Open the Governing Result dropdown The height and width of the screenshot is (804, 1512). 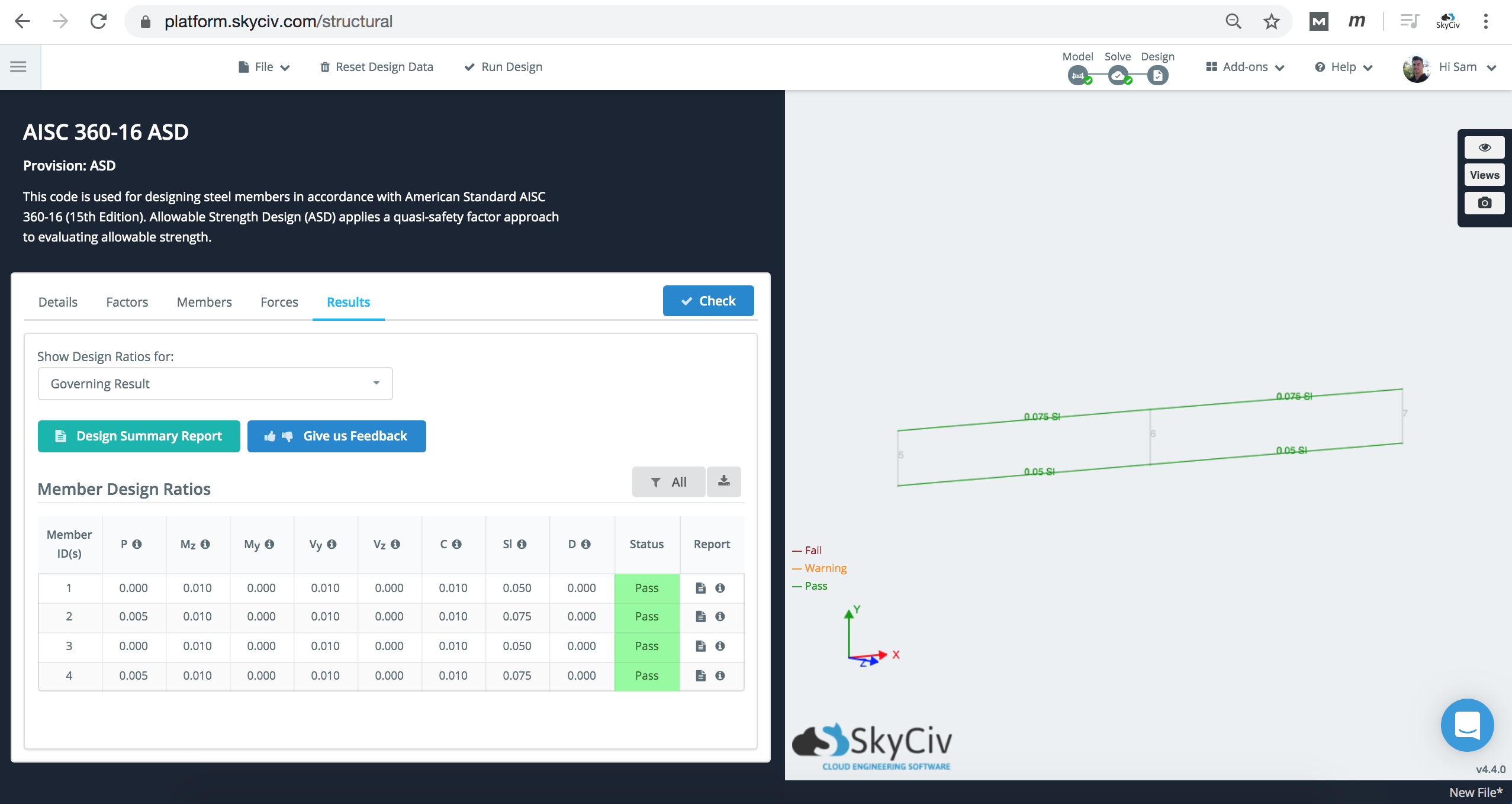click(213, 383)
